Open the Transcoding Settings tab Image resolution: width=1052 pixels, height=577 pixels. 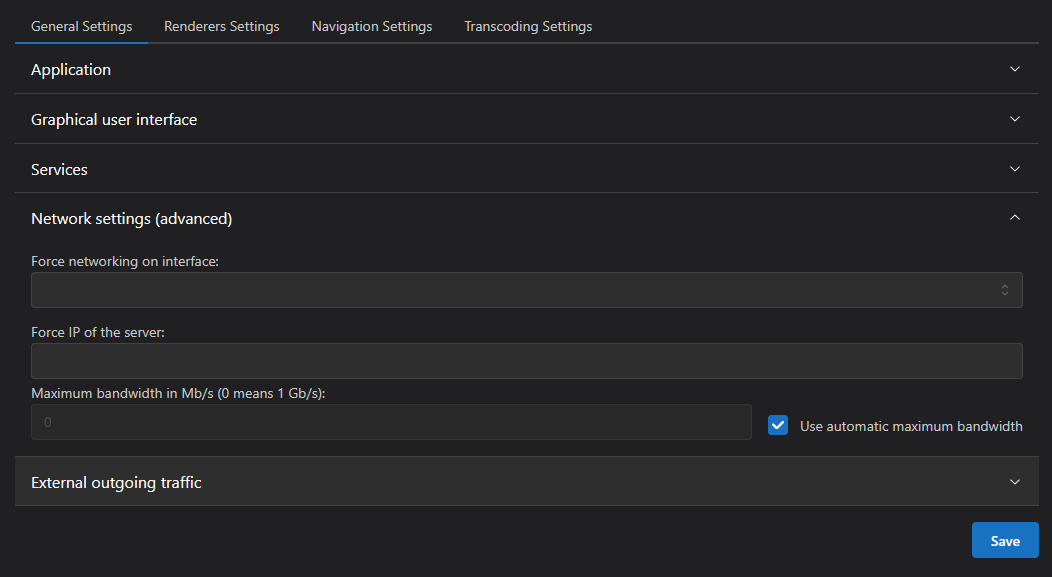tap(528, 27)
